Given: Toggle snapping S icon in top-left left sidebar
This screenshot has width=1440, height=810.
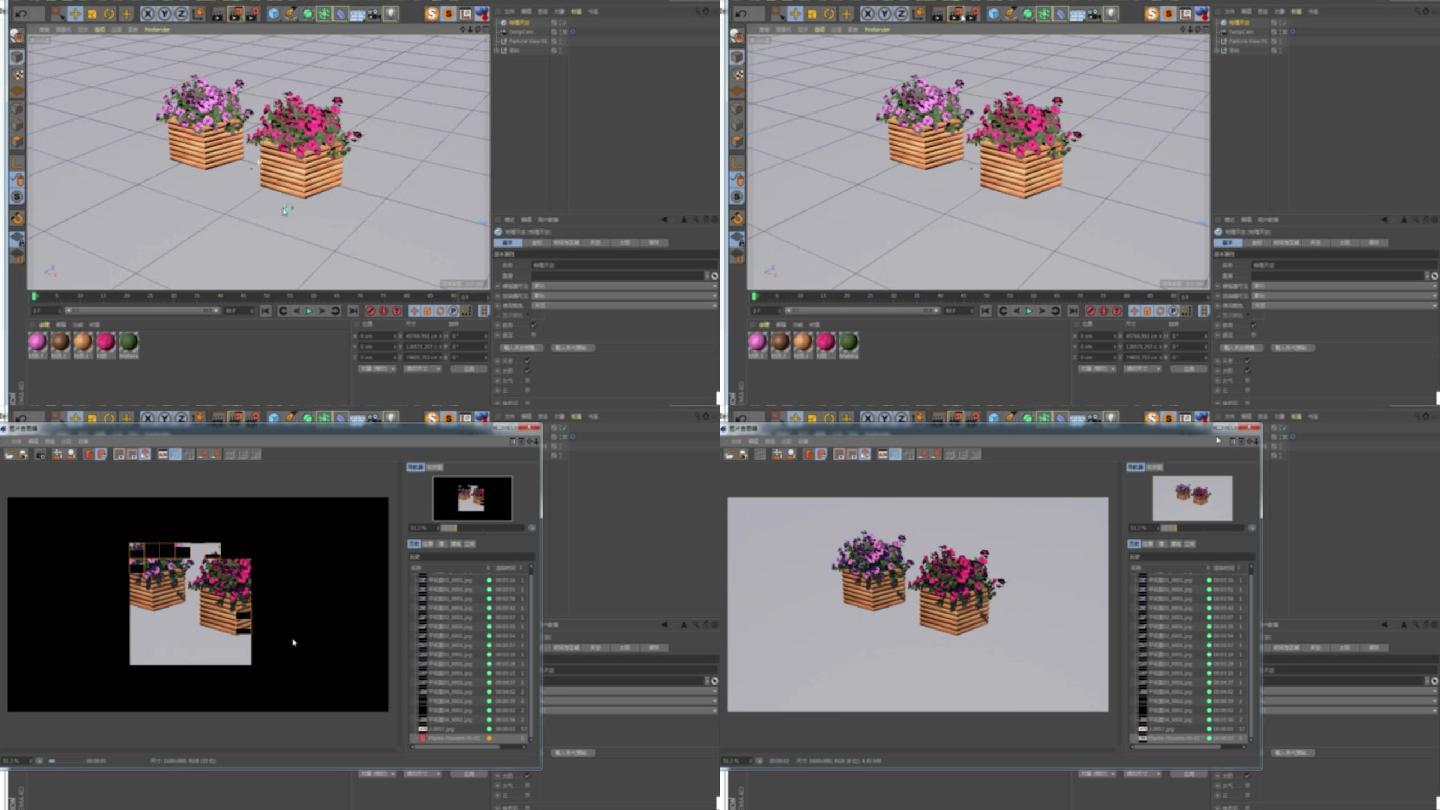Looking at the screenshot, I should click(x=17, y=197).
